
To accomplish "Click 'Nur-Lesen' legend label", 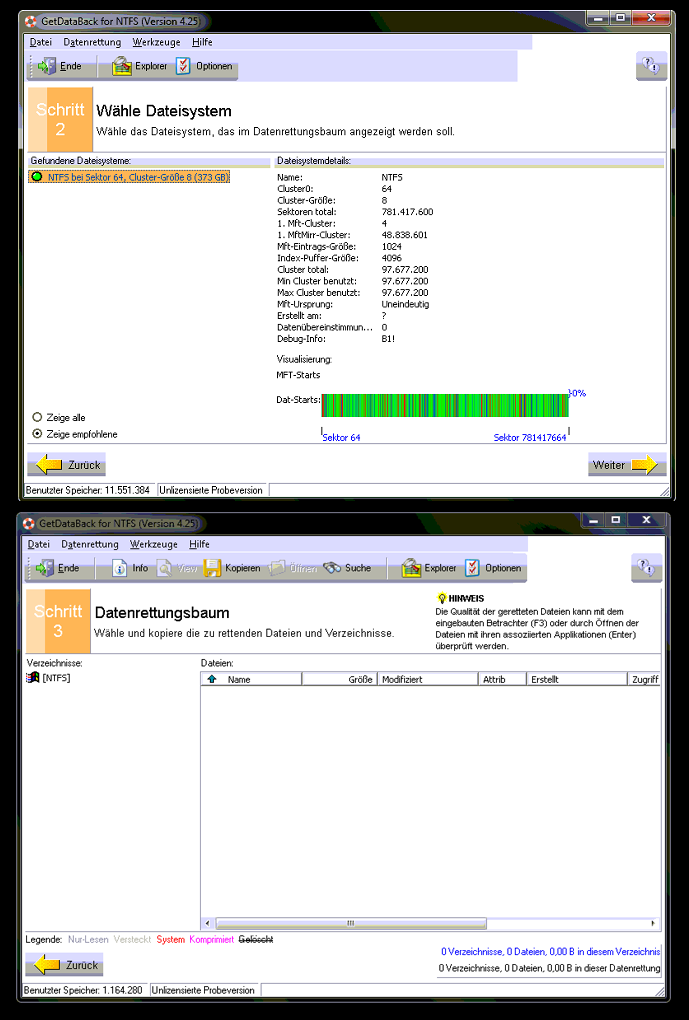I will (88, 939).
